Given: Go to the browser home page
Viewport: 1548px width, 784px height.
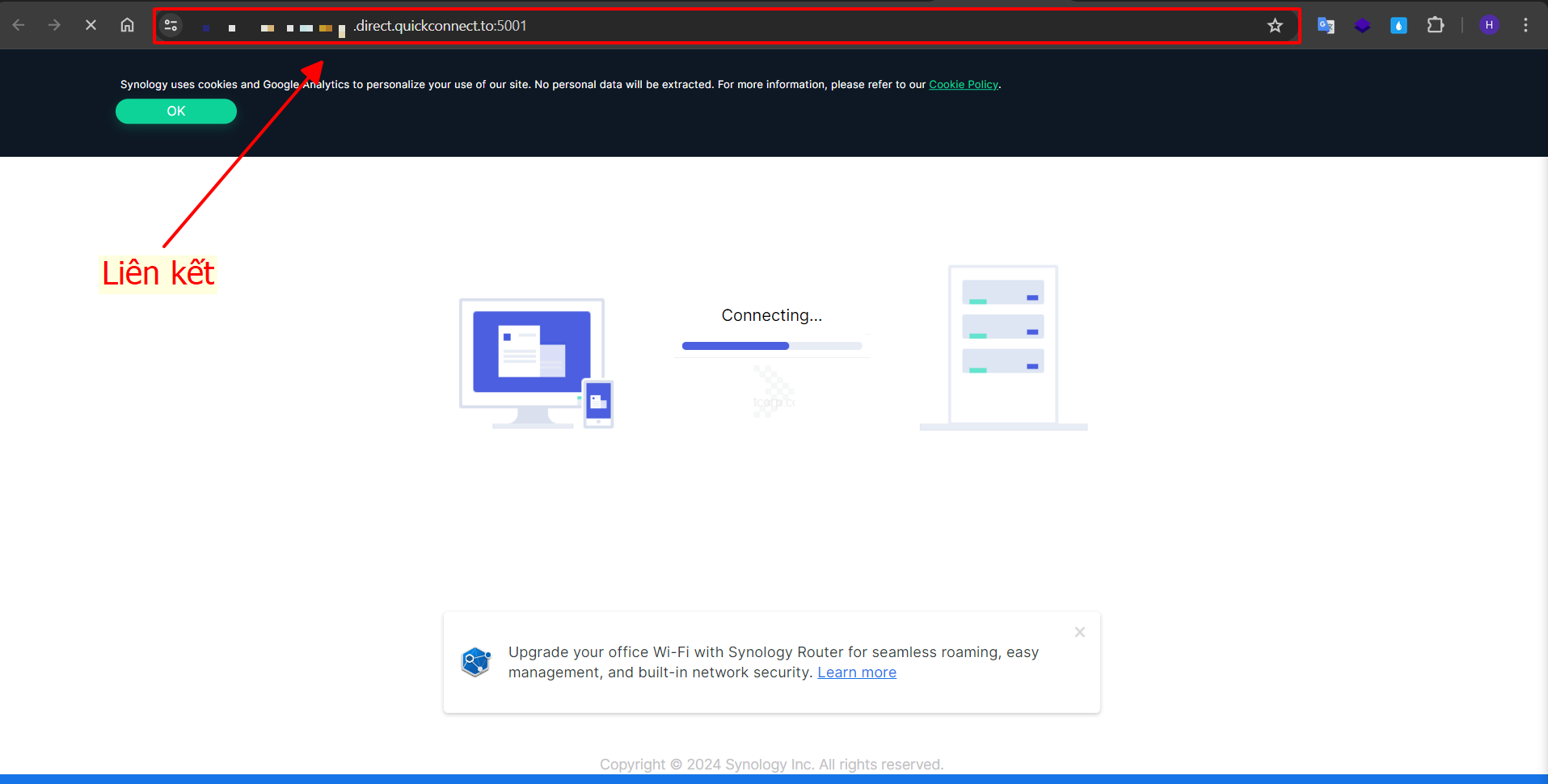Looking at the screenshot, I should (x=127, y=25).
